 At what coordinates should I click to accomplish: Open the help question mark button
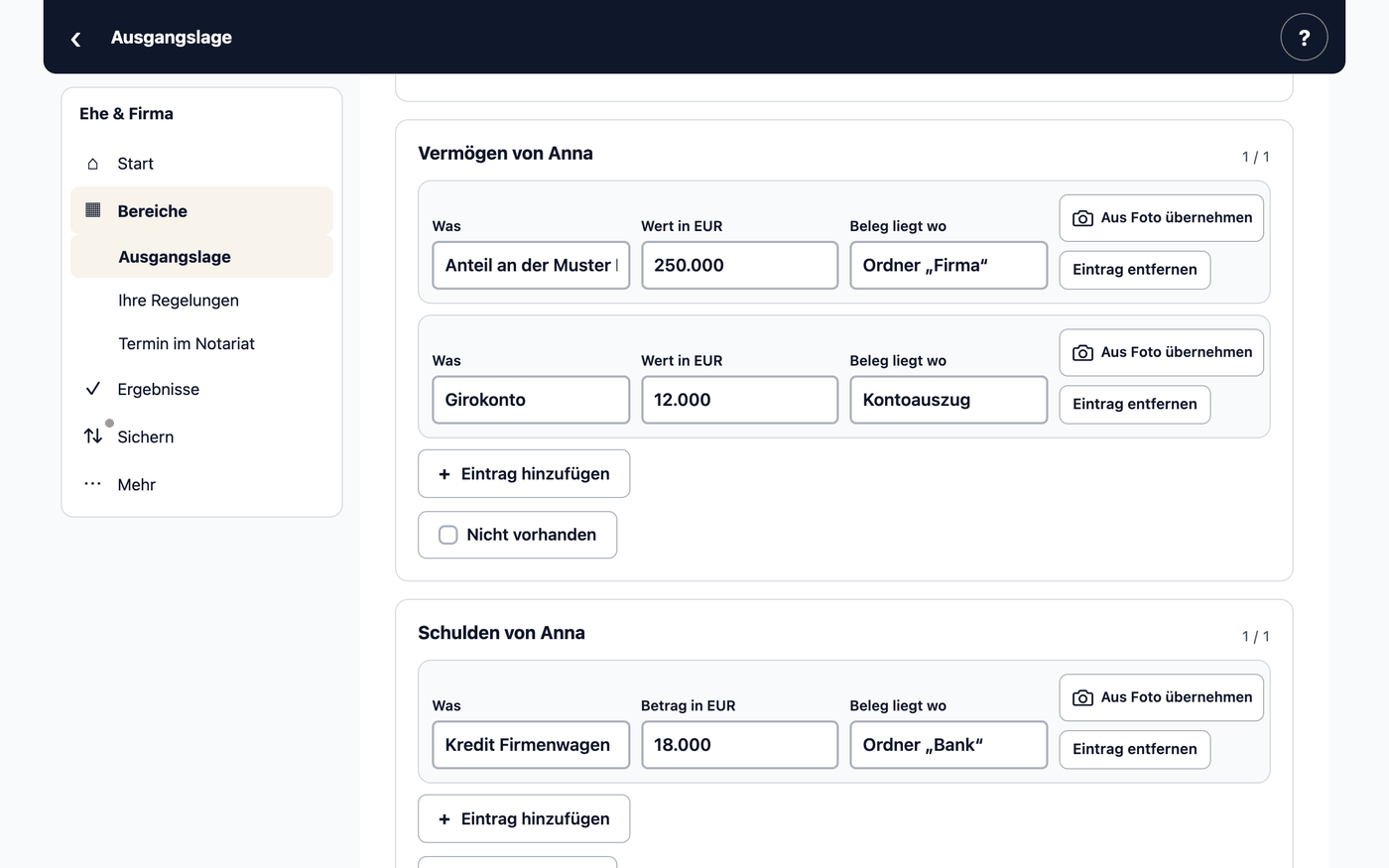[x=1304, y=38]
